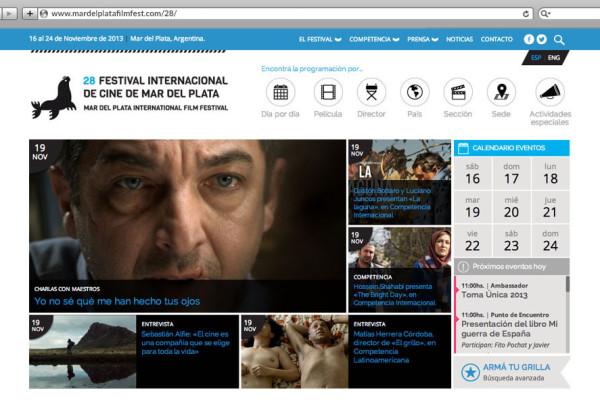Browse programming by Sede map pin icon
The height and width of the screenshot is (400, 600).
tap(501, 92)
